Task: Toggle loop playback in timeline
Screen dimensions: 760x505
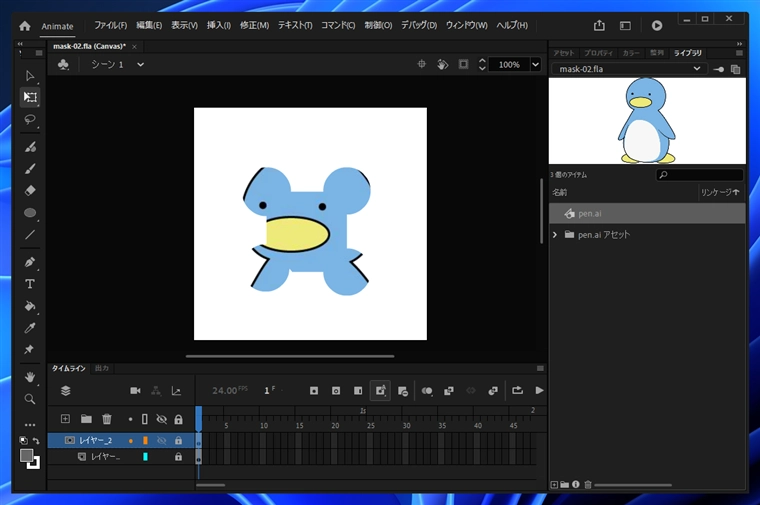Action: [518, 390]
